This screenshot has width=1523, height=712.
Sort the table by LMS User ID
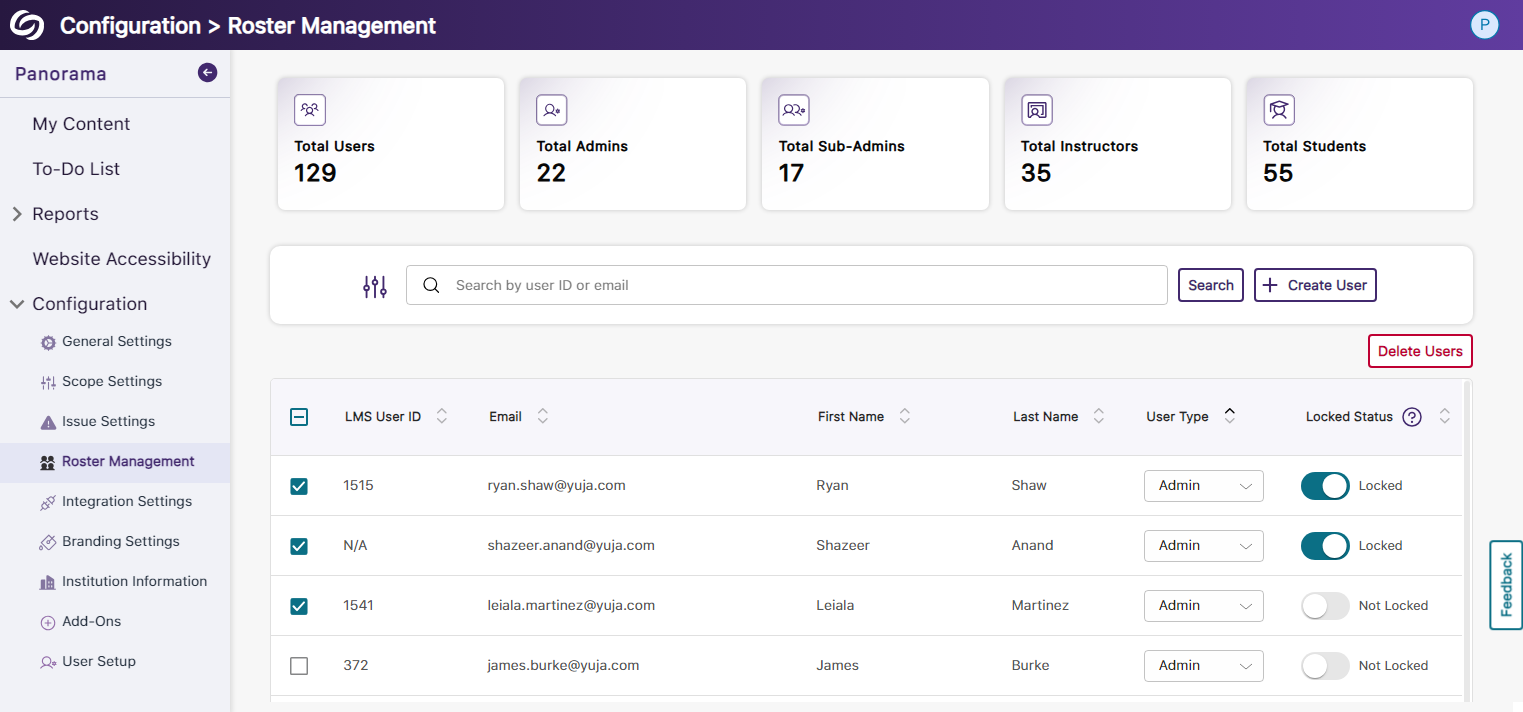click(441, 416)
